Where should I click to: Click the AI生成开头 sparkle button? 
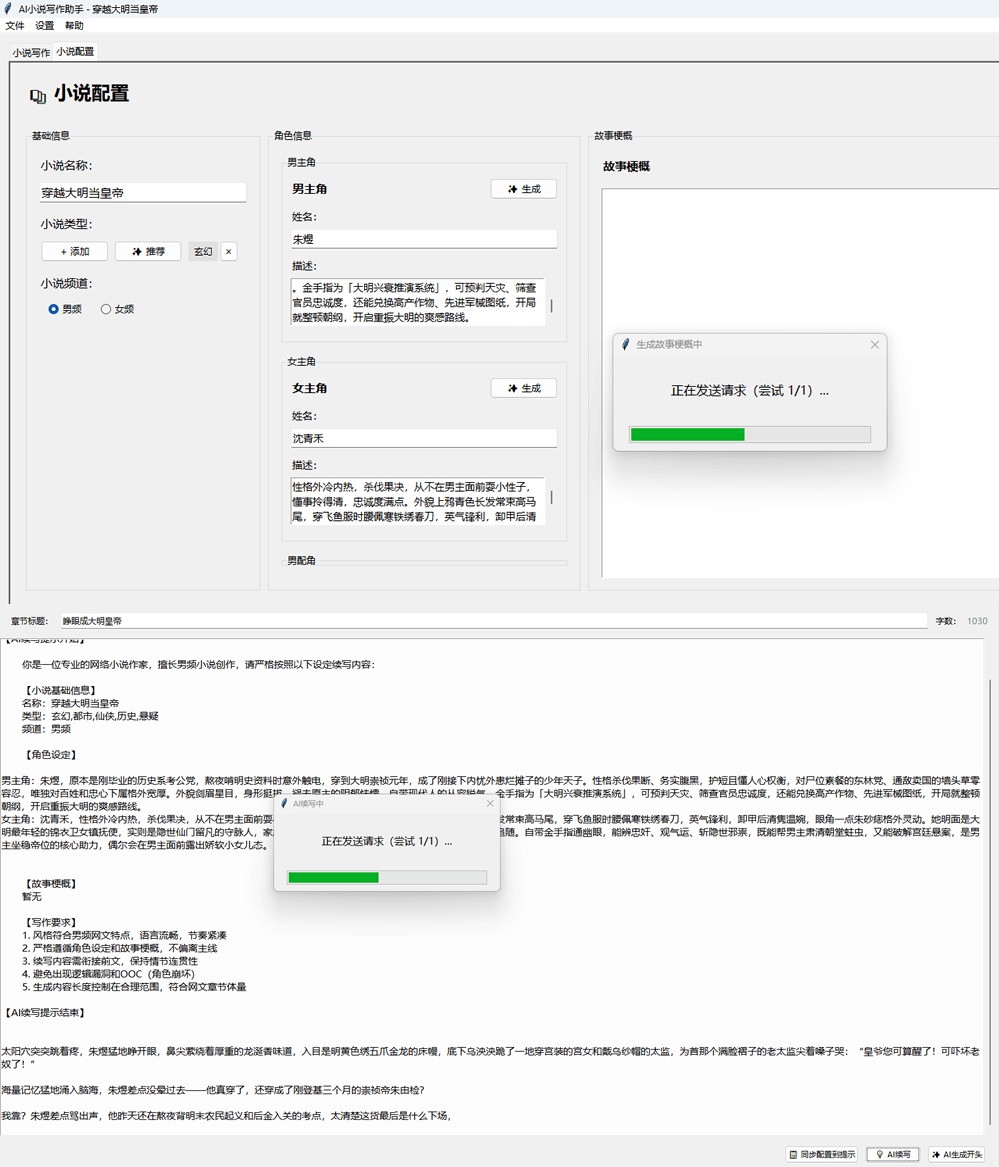[x=957, y=1154]
